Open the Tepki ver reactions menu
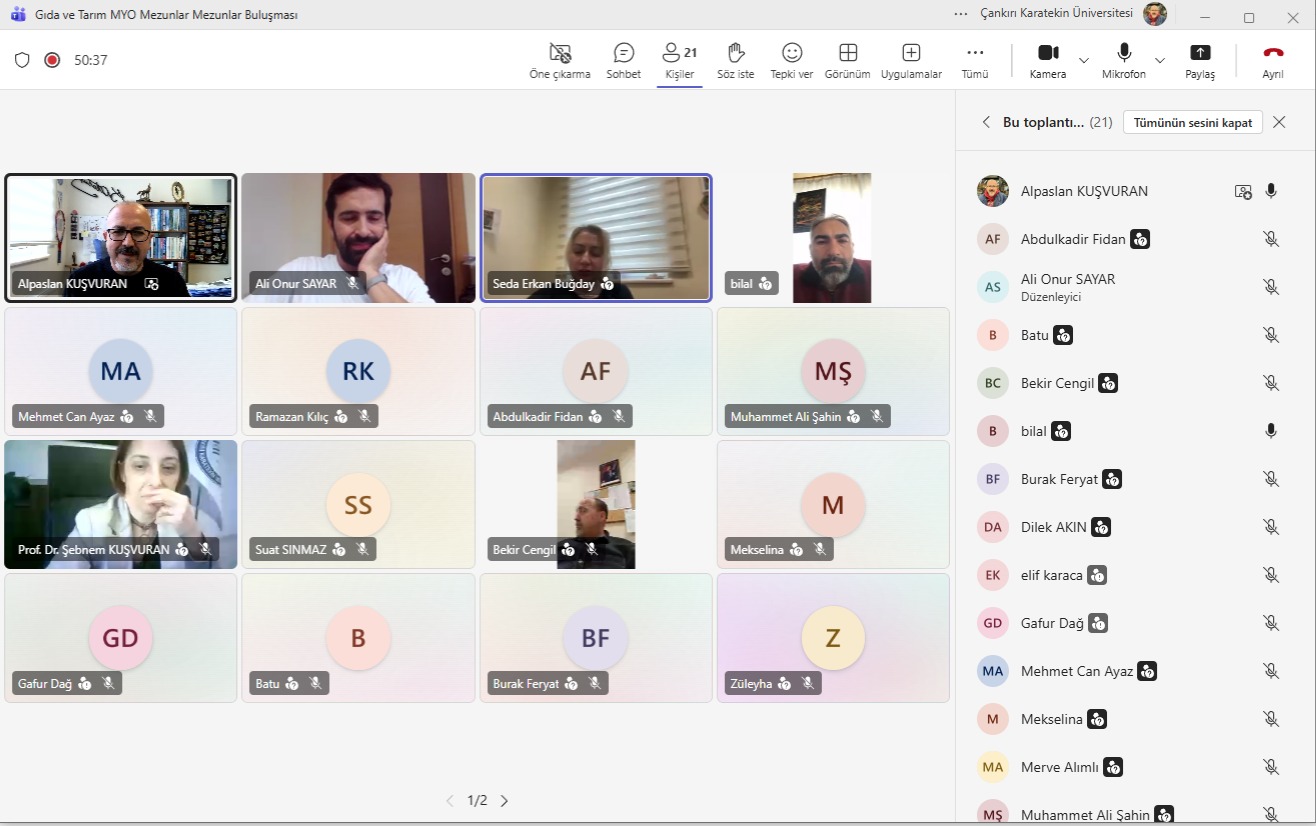Screen dimensions: 1316x826 point(791,60)
